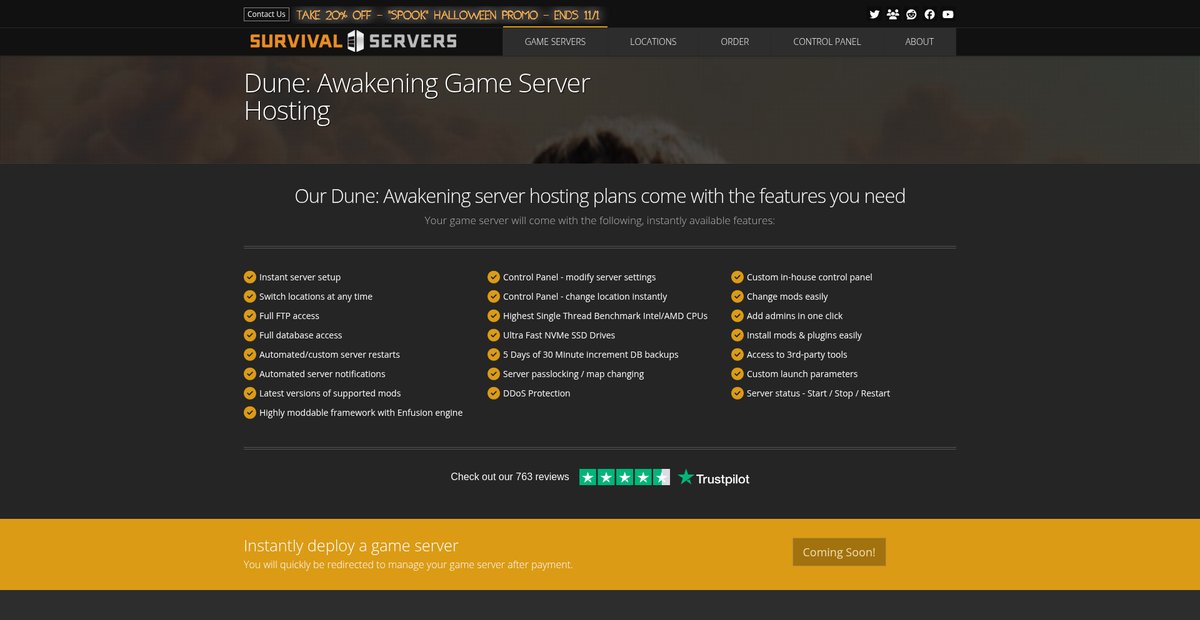The width and height of the screenshot is (1200, 620).
Task: Click the Survival Servers logo
Action: [353, 41]
